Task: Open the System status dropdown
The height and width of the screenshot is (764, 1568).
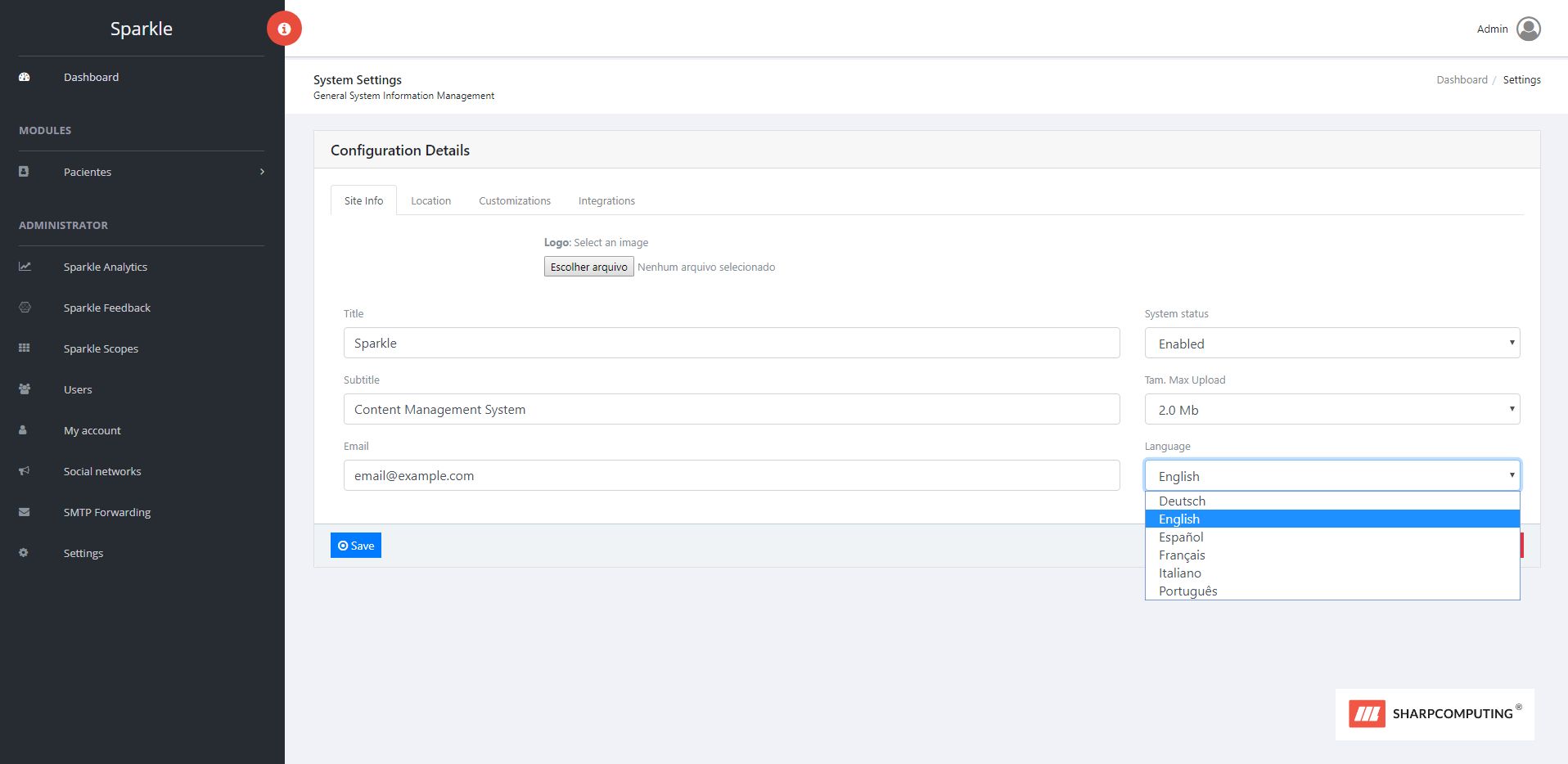Action: click(1332, 344)
